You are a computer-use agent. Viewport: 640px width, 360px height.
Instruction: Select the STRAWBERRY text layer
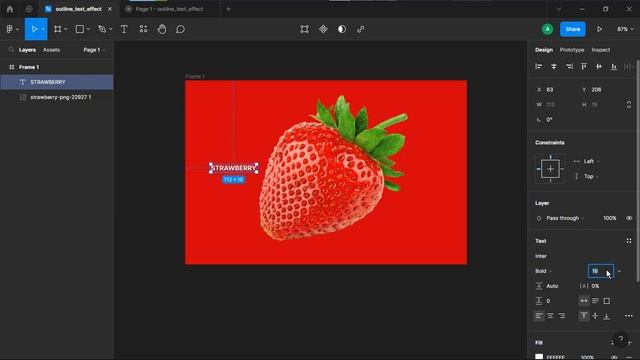57,82
